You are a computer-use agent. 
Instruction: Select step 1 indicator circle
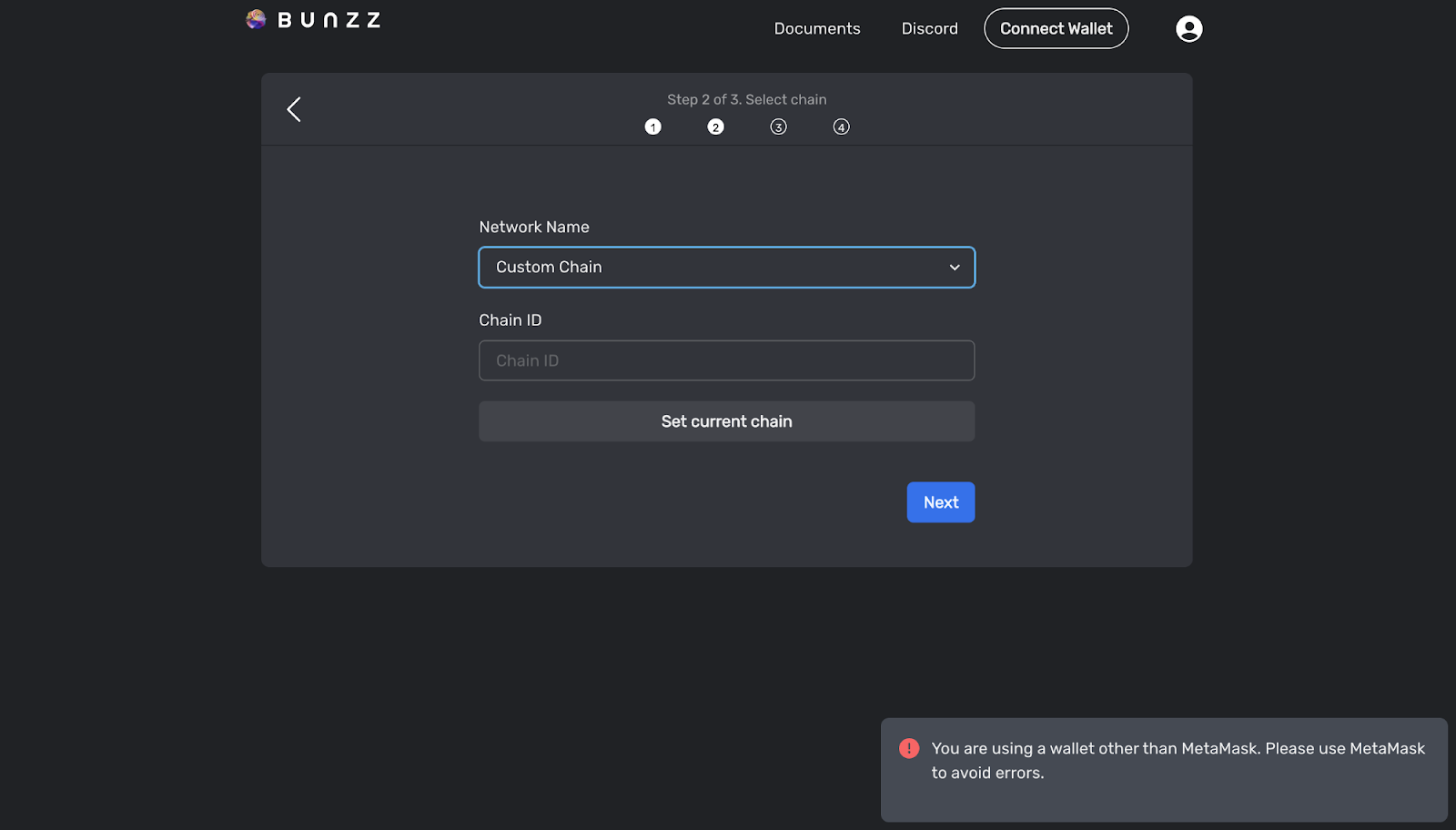[652, 127]
